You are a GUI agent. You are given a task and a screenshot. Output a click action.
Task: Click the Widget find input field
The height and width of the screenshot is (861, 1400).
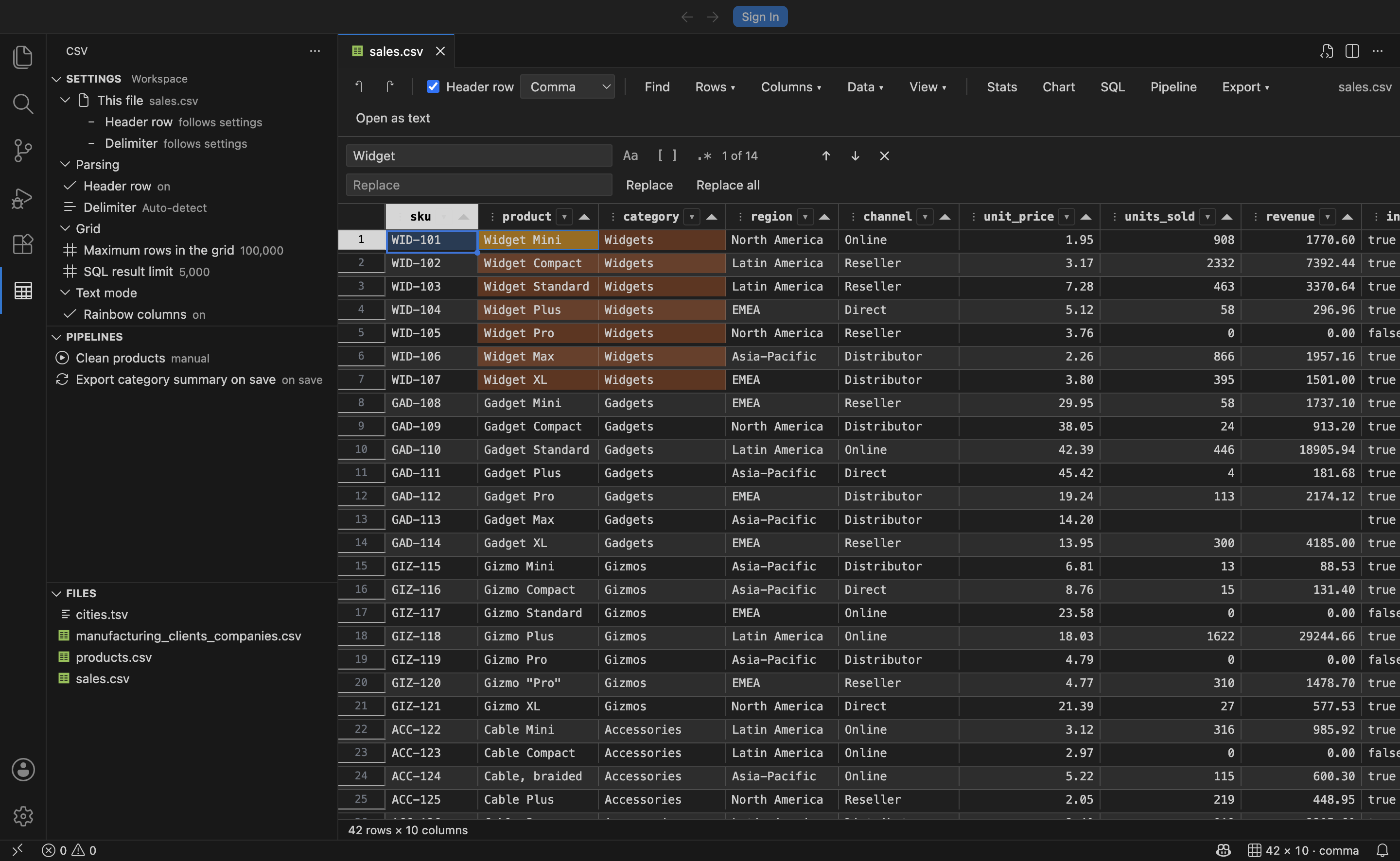tap(478, 155)
